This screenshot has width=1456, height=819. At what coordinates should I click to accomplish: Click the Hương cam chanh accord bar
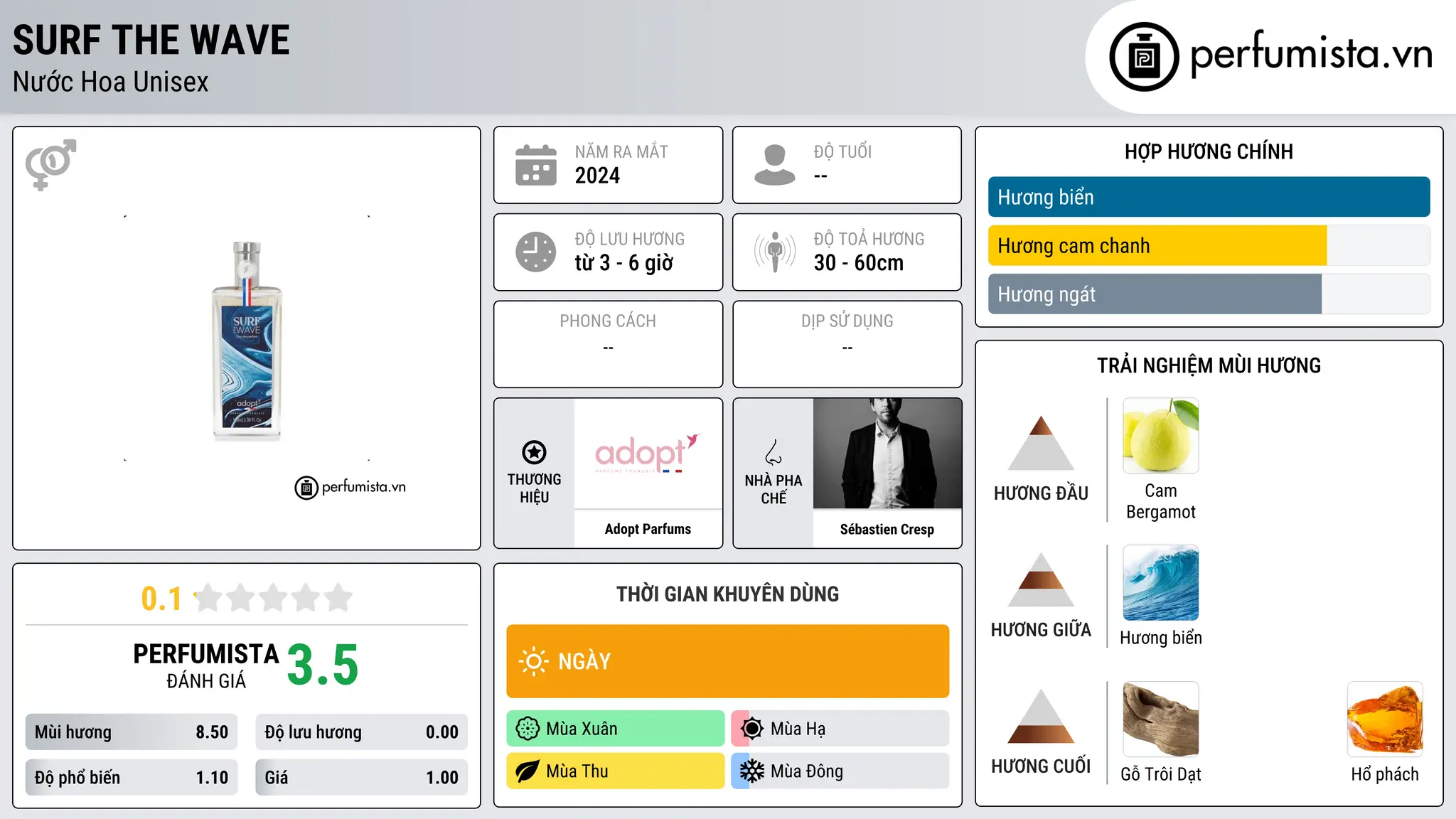click(1209, 245)
